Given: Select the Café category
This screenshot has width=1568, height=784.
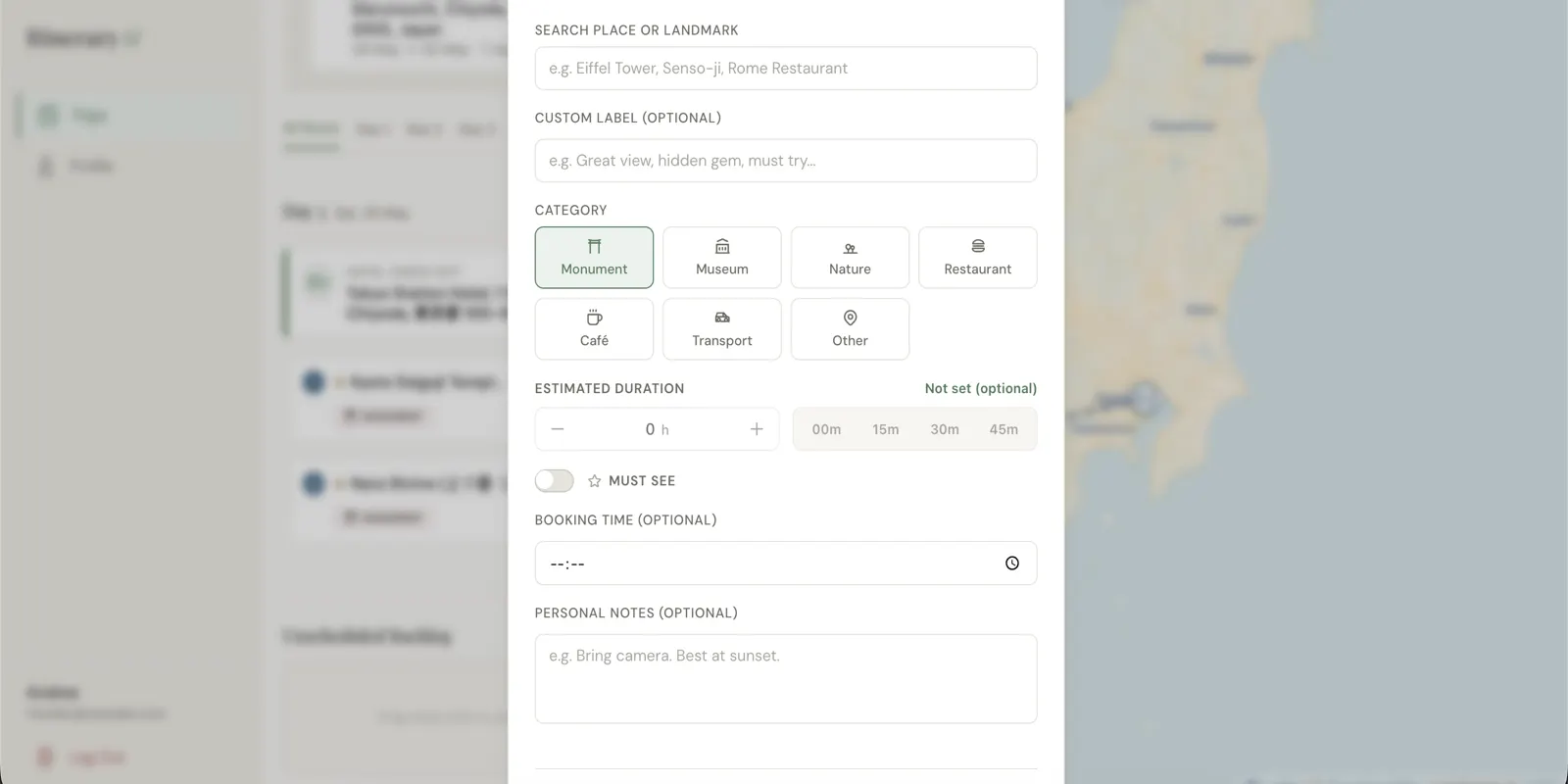Looking at the screenshot, I should [x=594, y=329].
